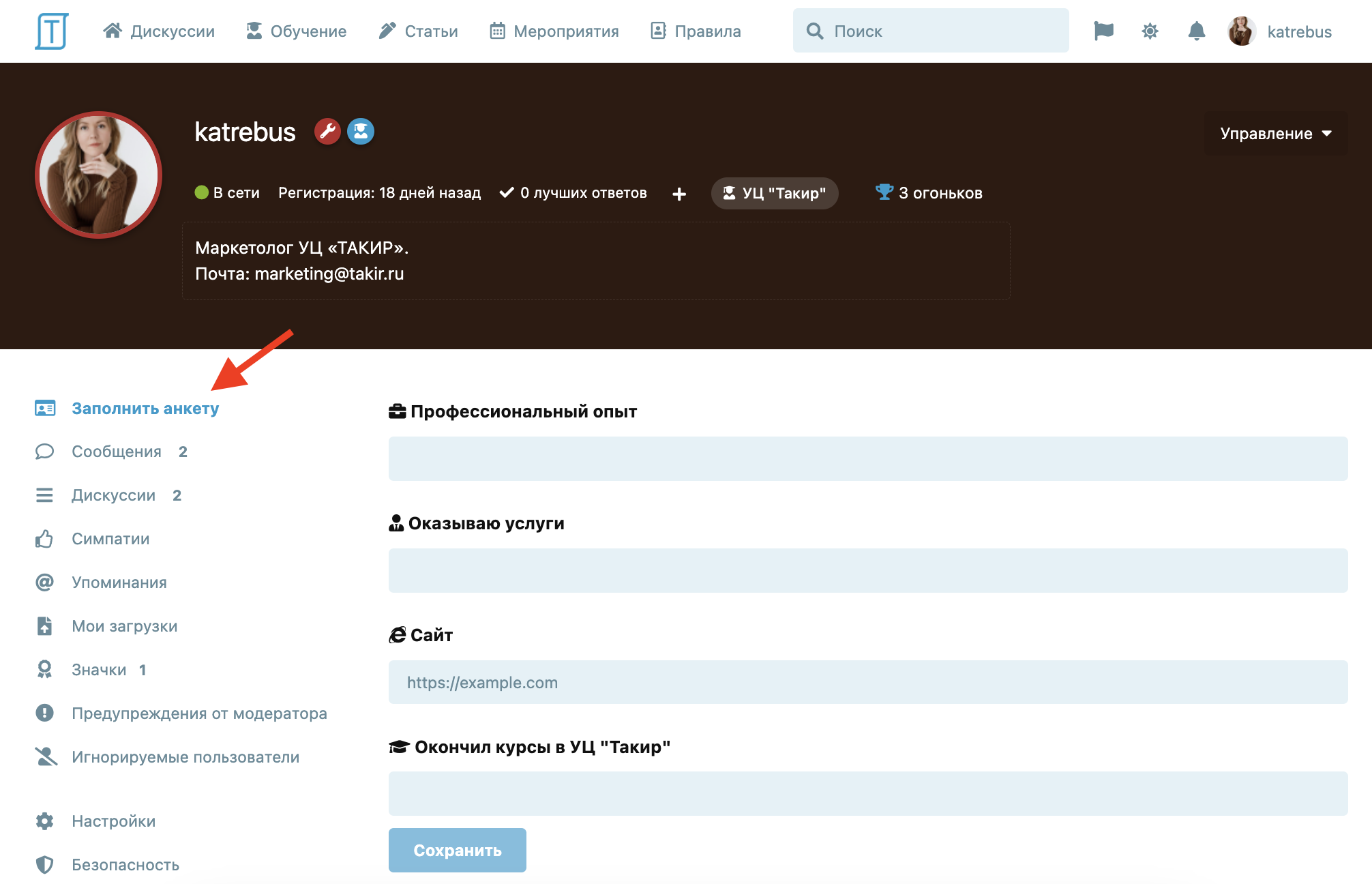Click the flag icon in header
Viewport: 1372px width, 884px height.
pos(1103,31)
